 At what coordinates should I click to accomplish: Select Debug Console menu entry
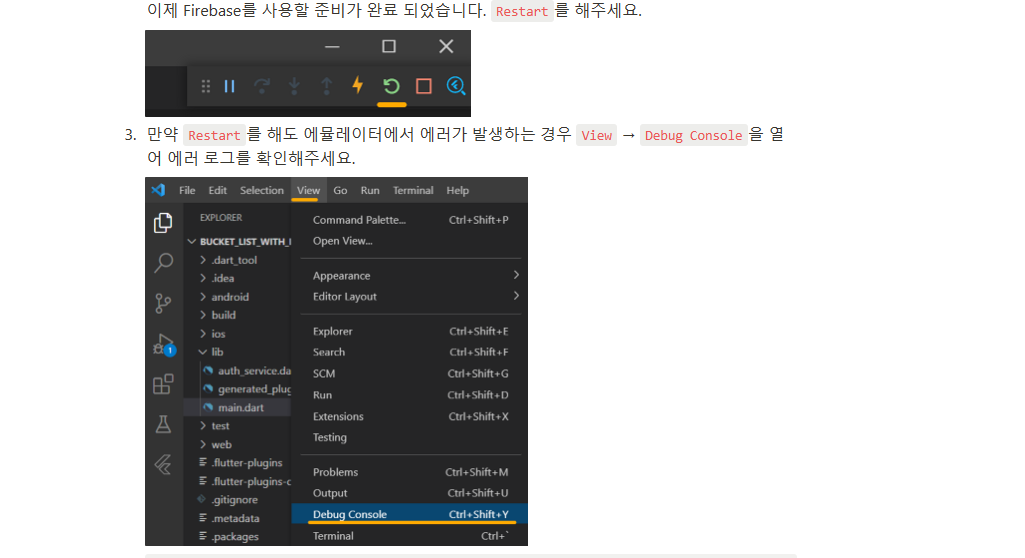pyautogui.click(x=410, y=514)
